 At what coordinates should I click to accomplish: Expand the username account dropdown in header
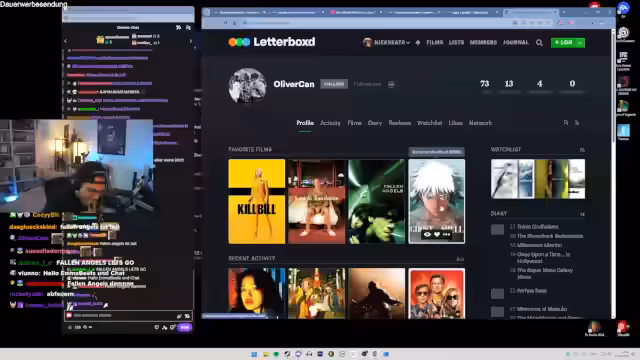tap(386, 42)
